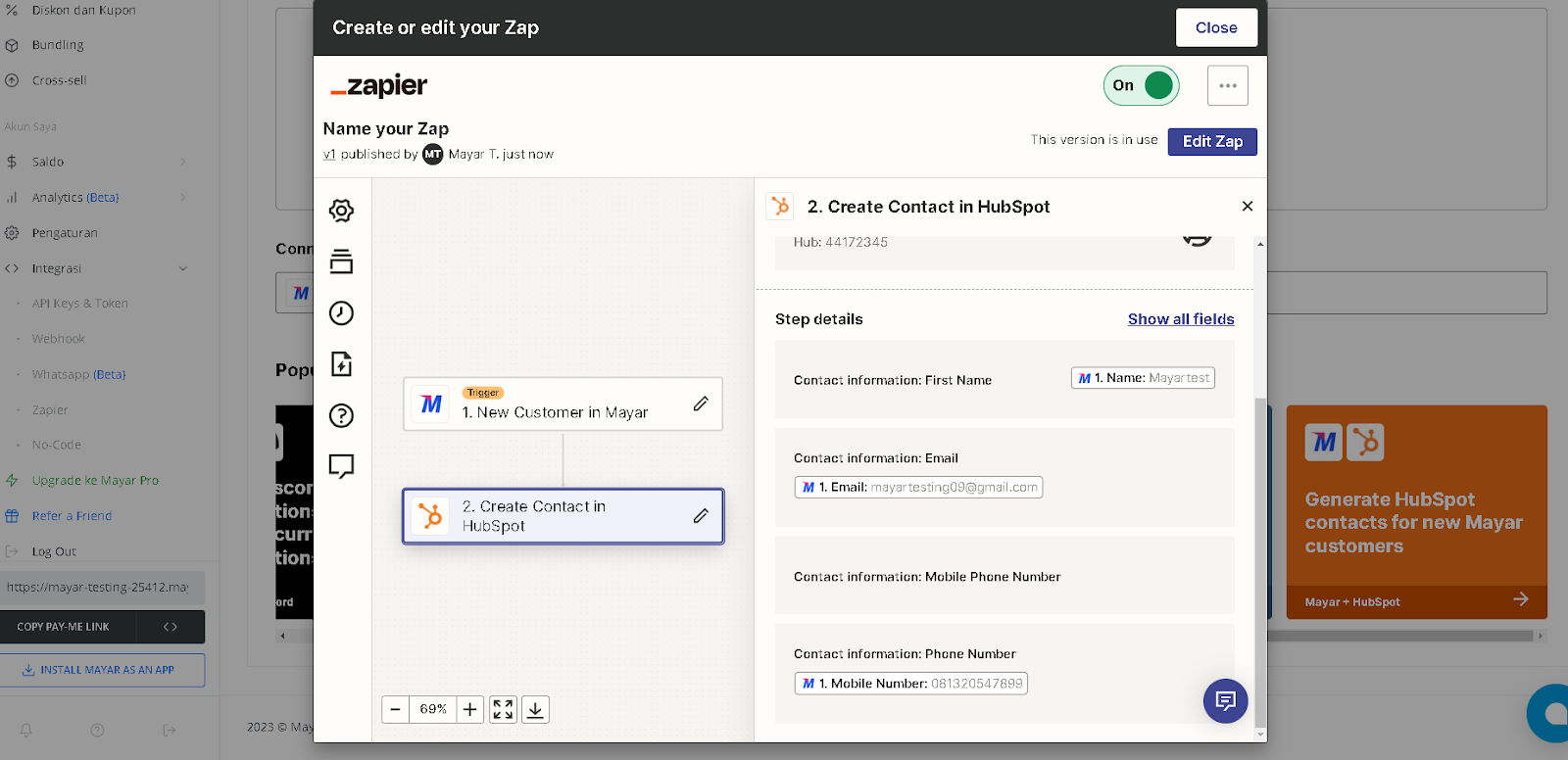Viewport: 1568px width, 760px height.
Task: Click the Email field mapped value pill
Action: click(918, 487)
